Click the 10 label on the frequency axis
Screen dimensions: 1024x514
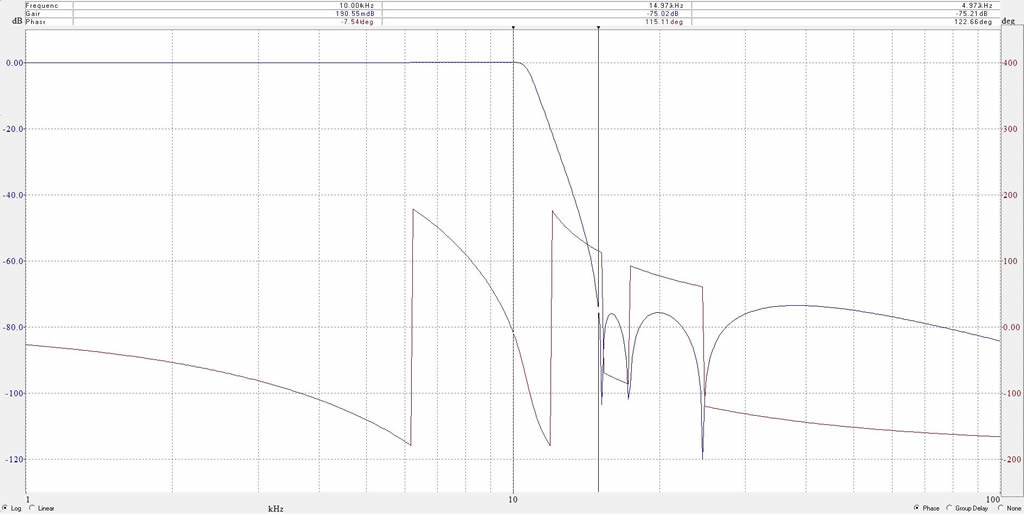pyautogui.click(x=513, y=500)
